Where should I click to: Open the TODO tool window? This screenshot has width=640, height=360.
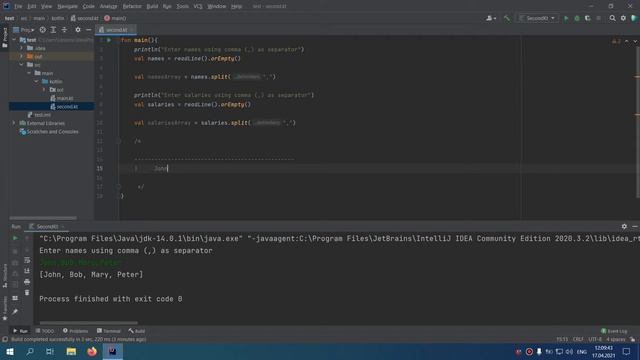45,331
